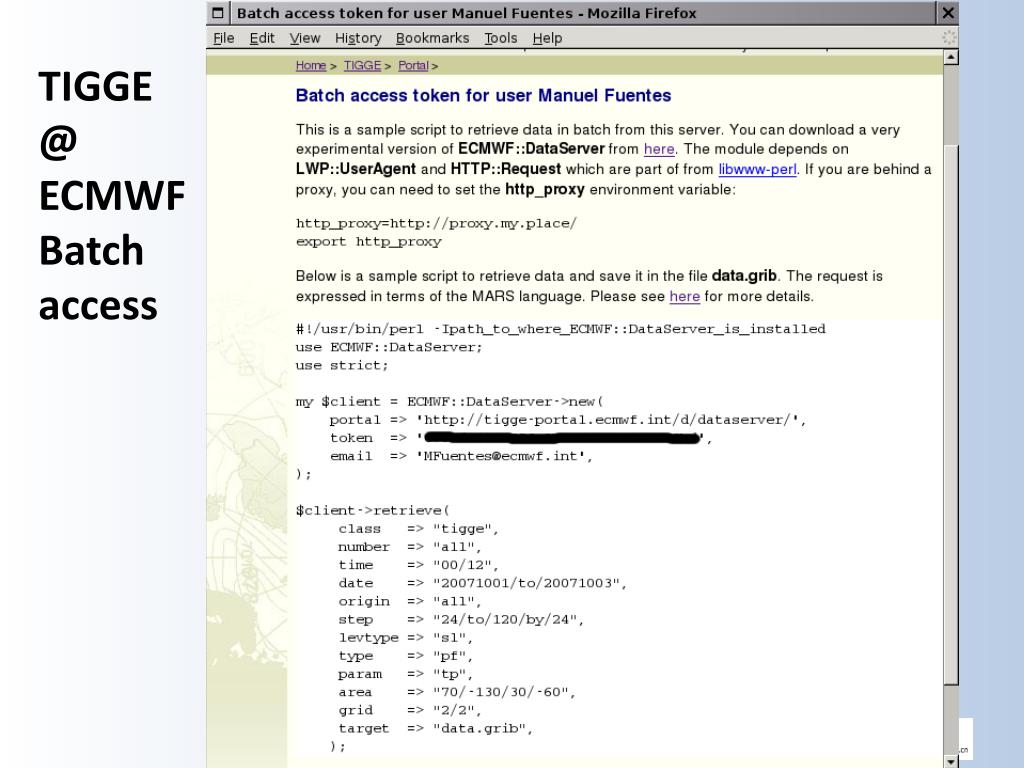Screen dimensions: 1024x768
Task: Click the type value "pf"
Action: point(449,656)
